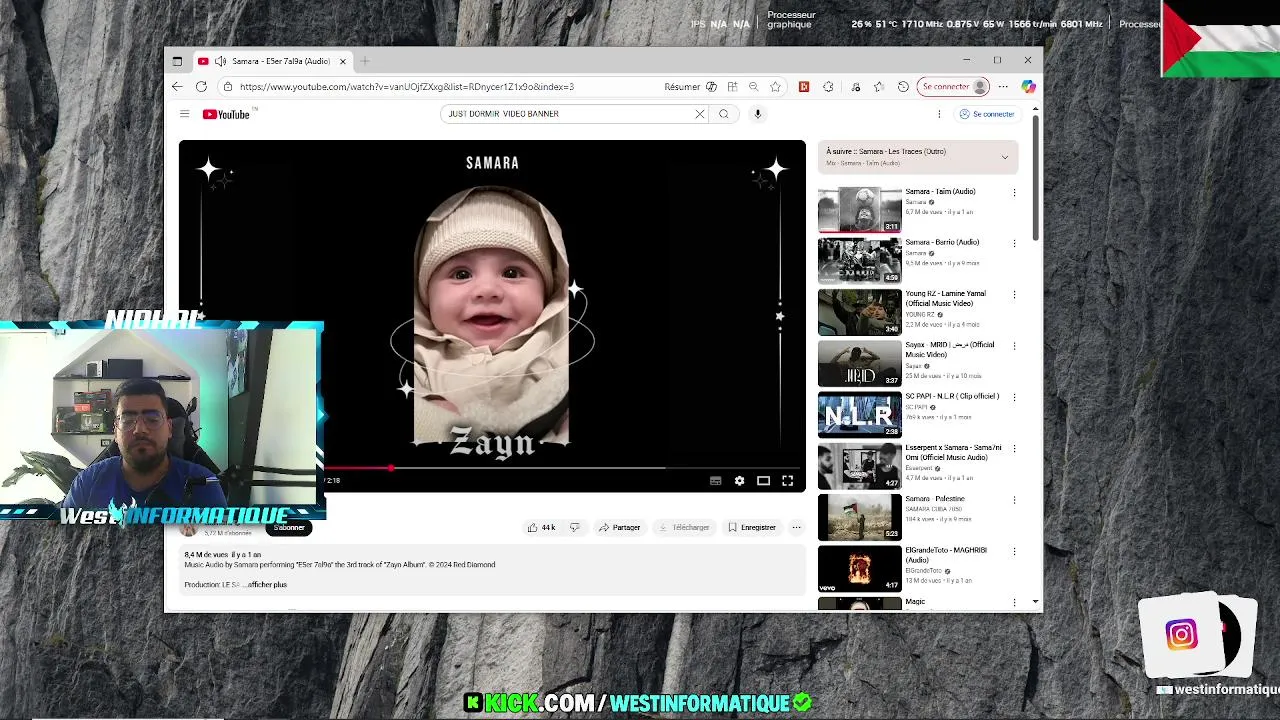Clear the search text with the X
The width and height of the screenshot is (1280, 720).
[700, 114]
